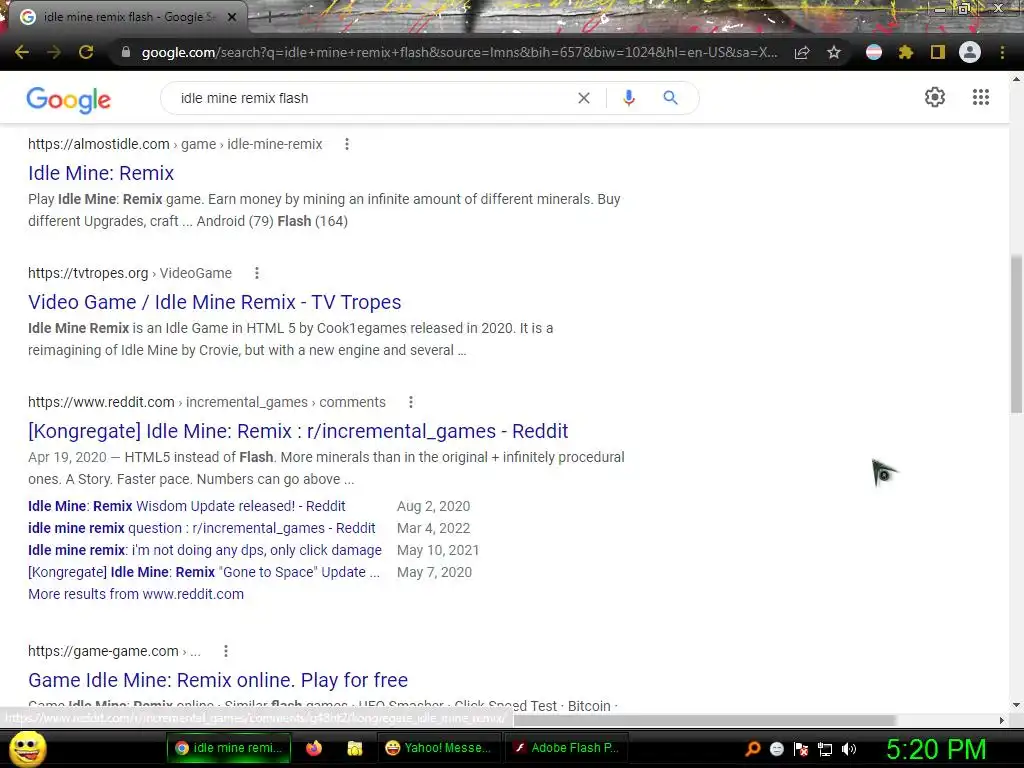Click the 5:20 PM taskbar clock
The image size is (1024, 768).
click(x=936, y=749)
